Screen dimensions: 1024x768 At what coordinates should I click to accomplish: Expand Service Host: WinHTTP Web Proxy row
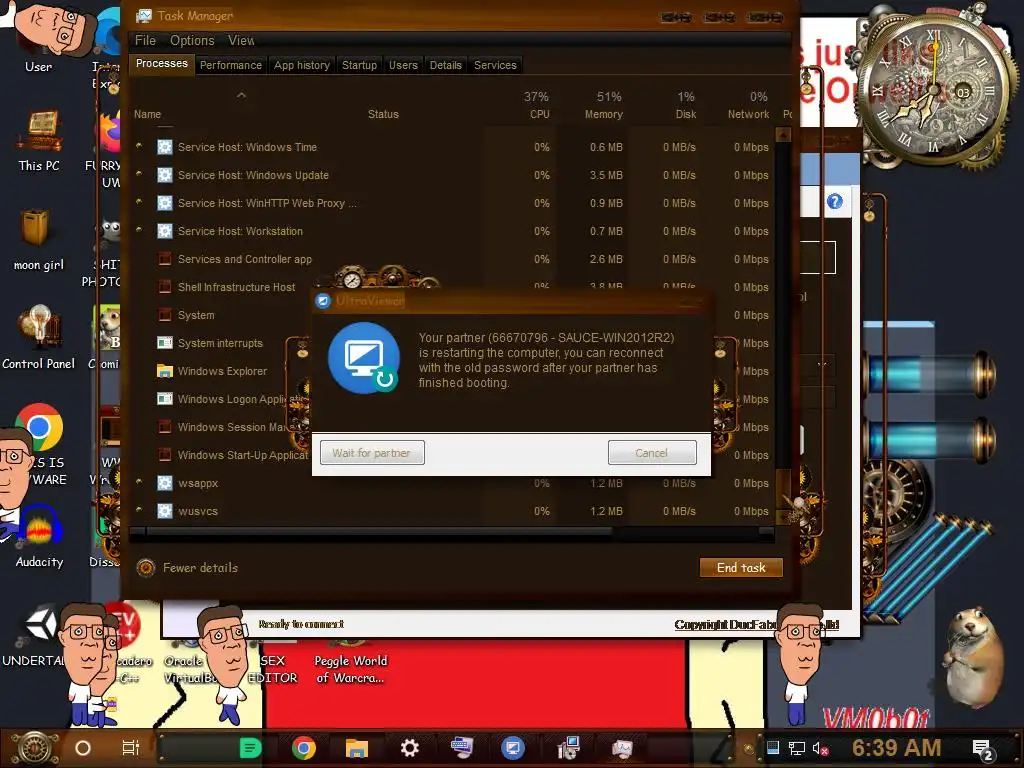pos(139,202)
